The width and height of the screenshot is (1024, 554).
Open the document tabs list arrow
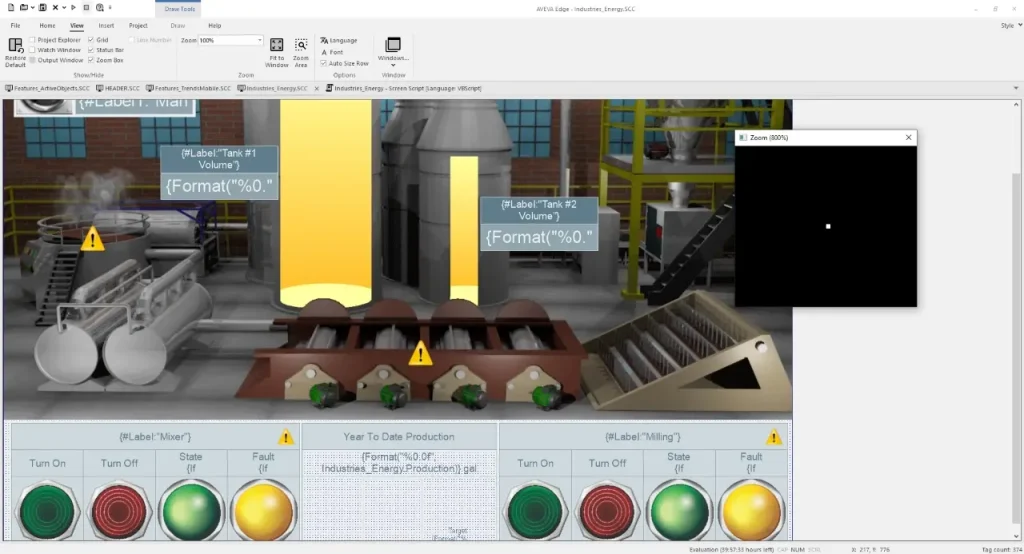point(1016,88)
